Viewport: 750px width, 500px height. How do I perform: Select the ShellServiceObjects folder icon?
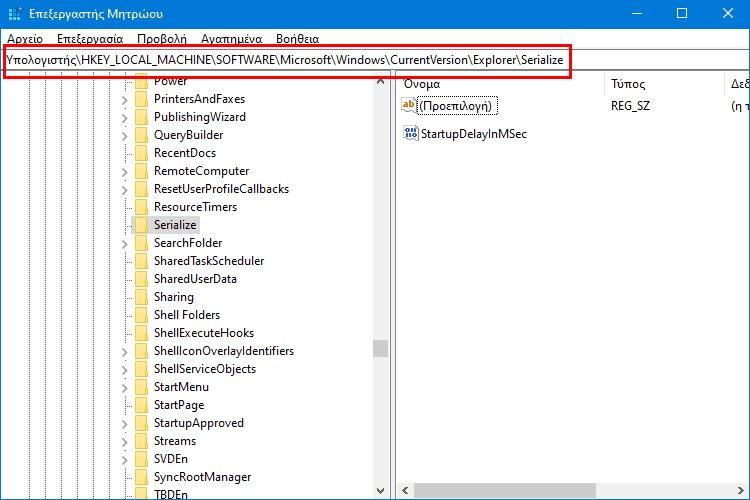pos(141,369)
